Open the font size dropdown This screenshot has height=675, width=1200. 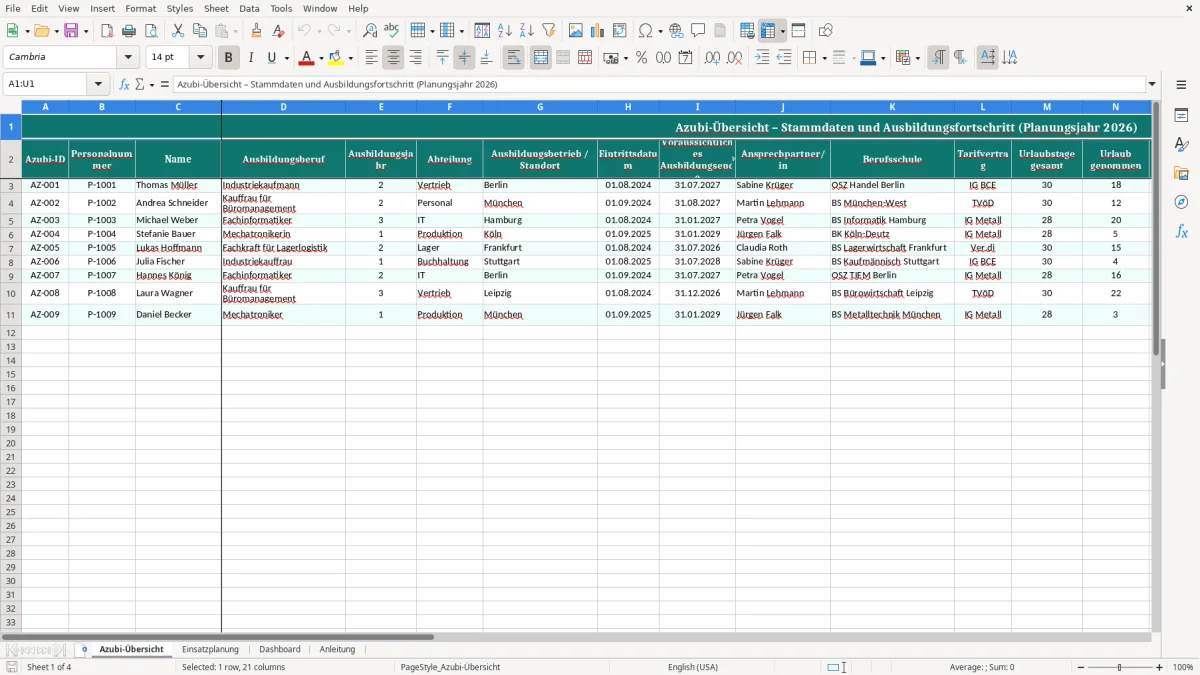pos(200,58)
